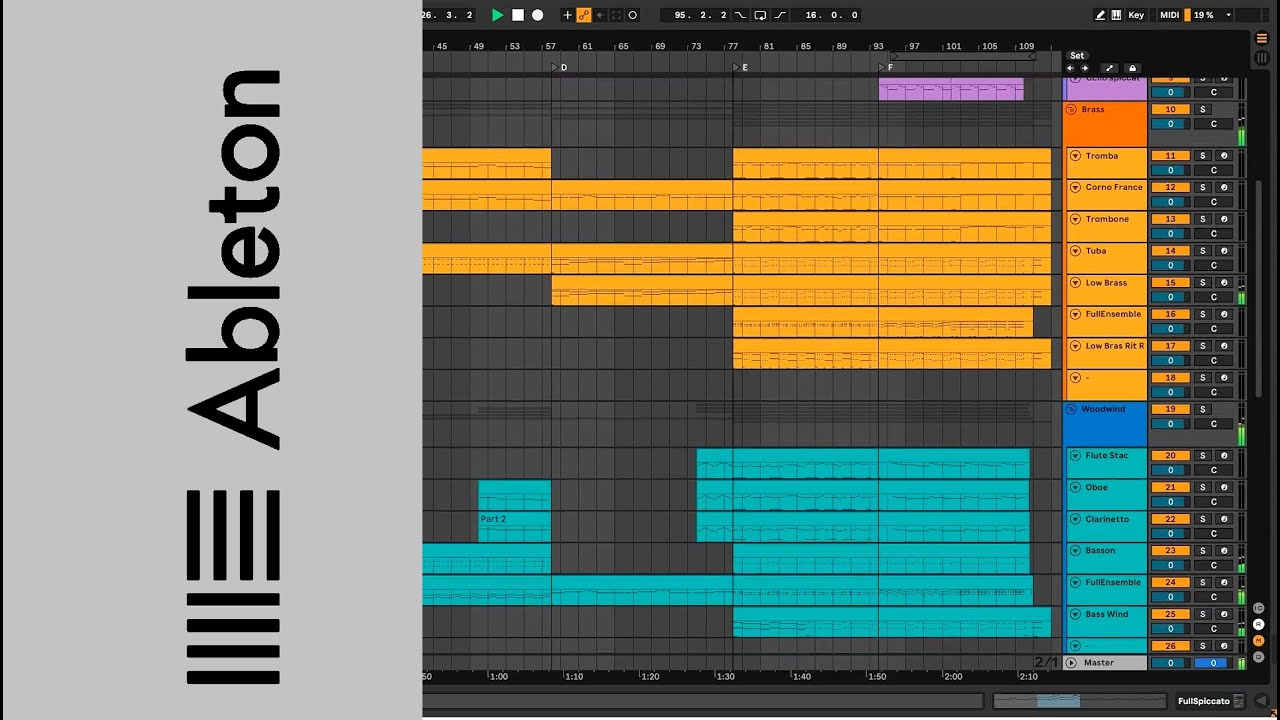The image size is (1280, 720).
Task: Arm the Flute Stac track for recording
Action: coord(1224,456)
